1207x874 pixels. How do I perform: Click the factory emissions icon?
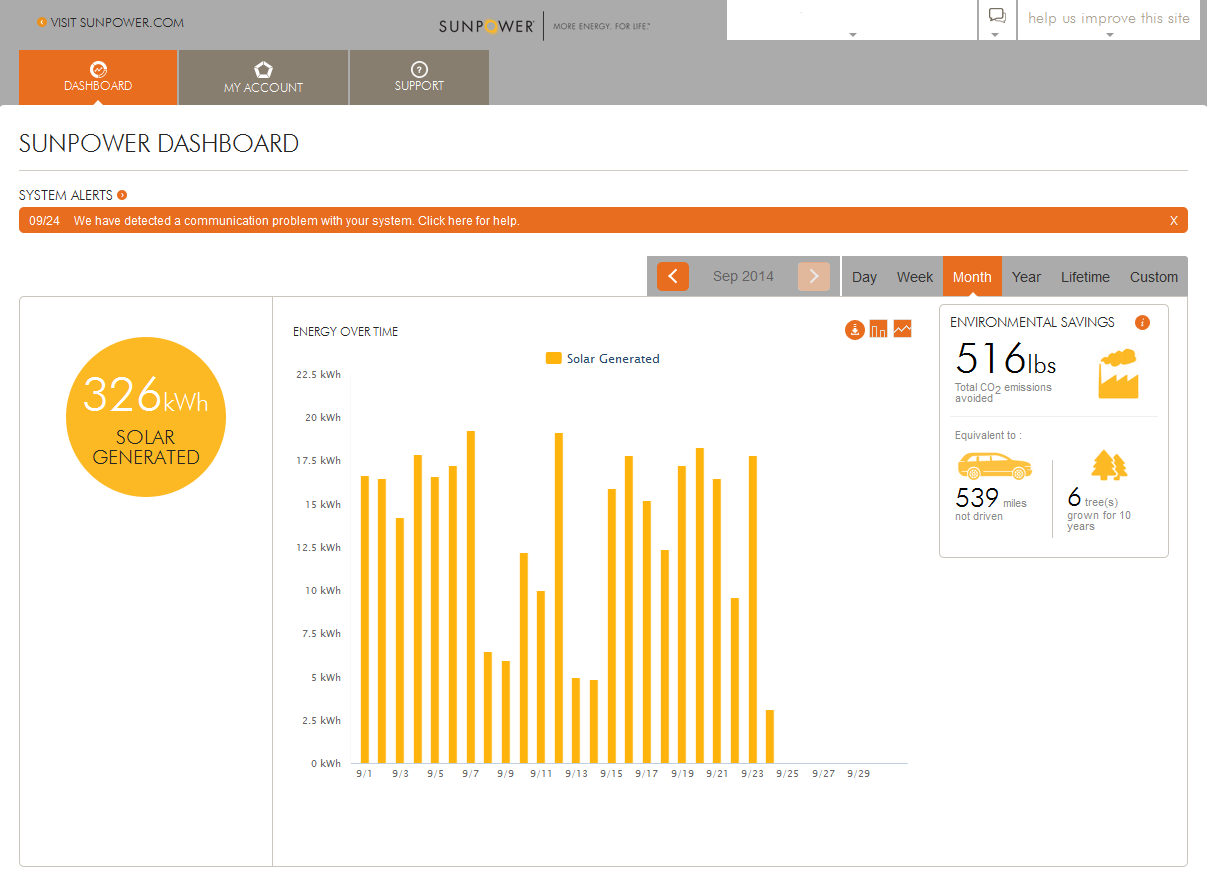pos(1118,373)
